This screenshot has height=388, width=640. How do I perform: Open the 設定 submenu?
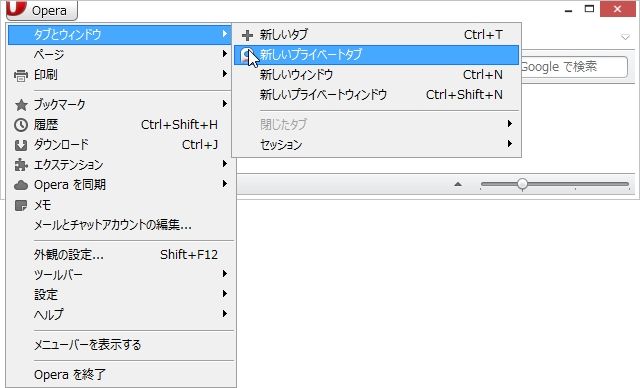coord(120,294)
